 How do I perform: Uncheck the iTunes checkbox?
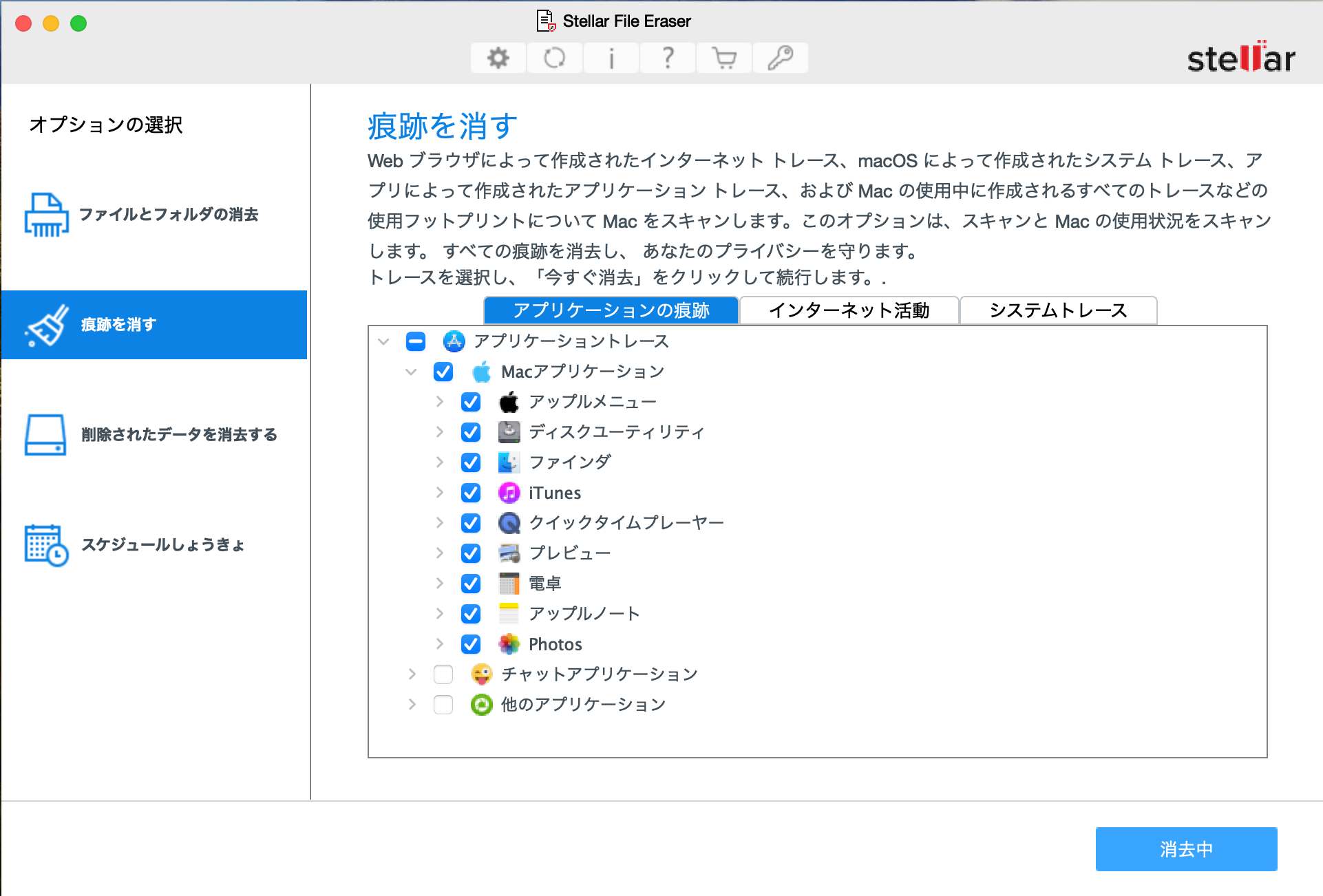point(471,493)
